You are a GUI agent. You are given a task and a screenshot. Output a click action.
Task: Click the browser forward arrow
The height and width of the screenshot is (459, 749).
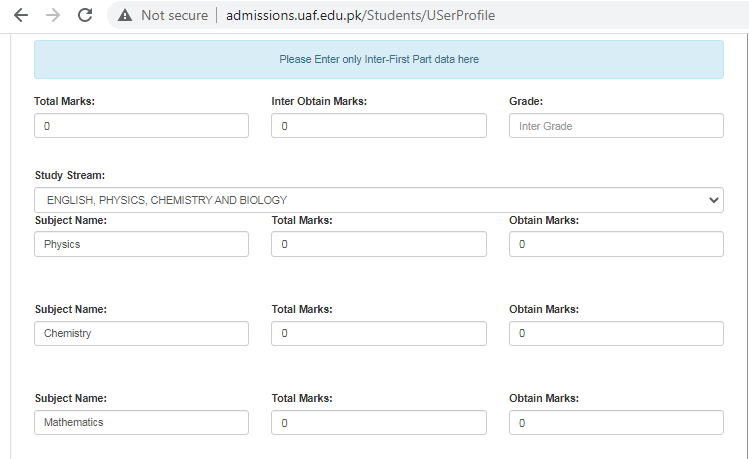pos(53,15)
